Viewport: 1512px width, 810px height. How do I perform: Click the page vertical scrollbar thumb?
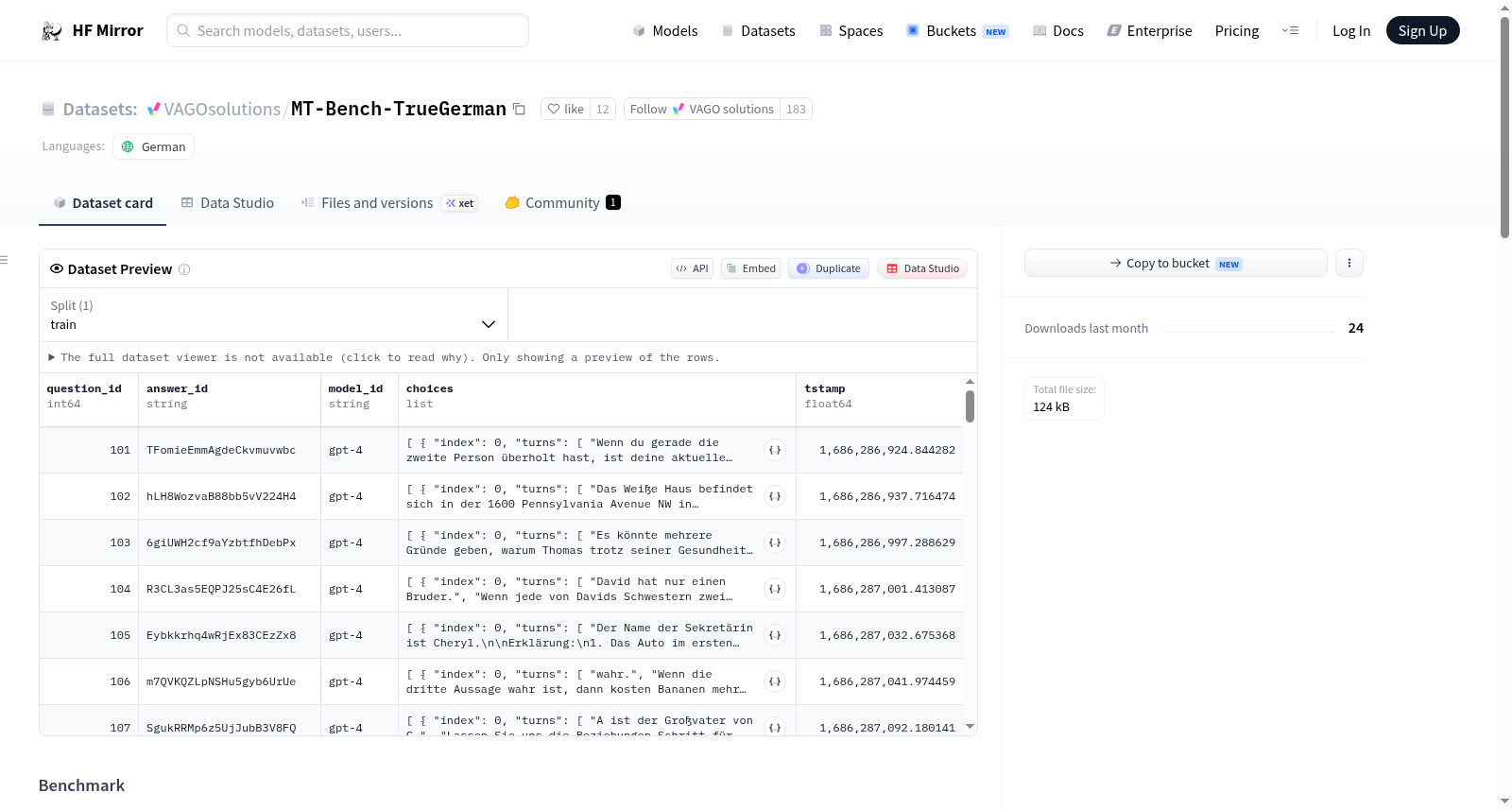[x=1504, y=127]
